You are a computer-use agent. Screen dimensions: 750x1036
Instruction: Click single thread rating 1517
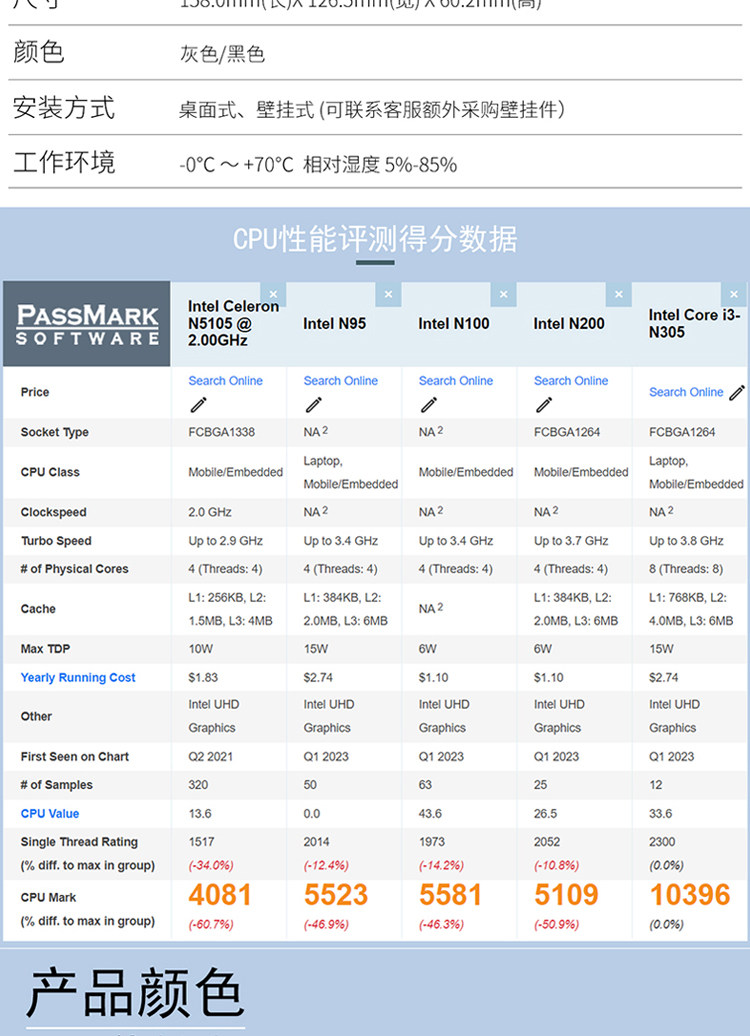click(202, 842)
